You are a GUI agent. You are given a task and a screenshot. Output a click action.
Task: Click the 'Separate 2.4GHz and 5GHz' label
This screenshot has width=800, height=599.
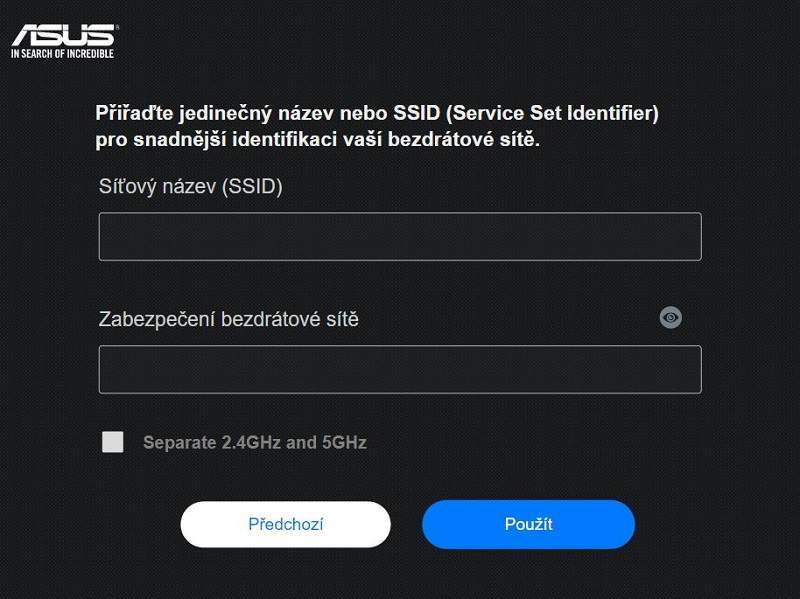(x=254, y=442)
